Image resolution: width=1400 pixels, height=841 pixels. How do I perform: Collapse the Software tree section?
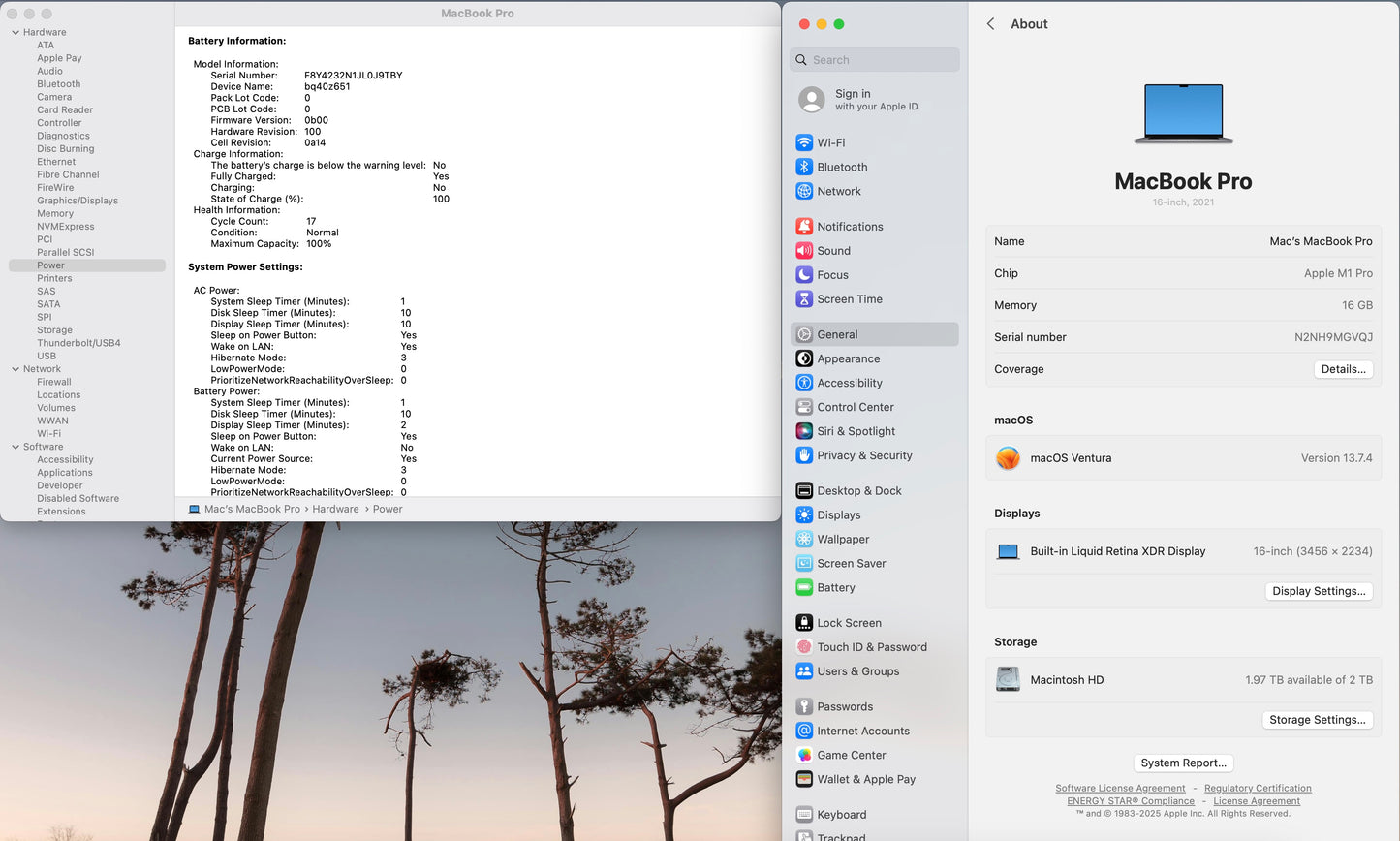(16, 447)
